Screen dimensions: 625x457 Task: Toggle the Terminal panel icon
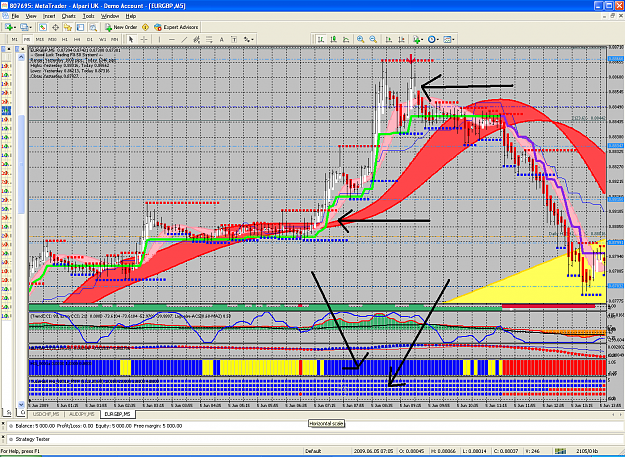tap(80, 27)
